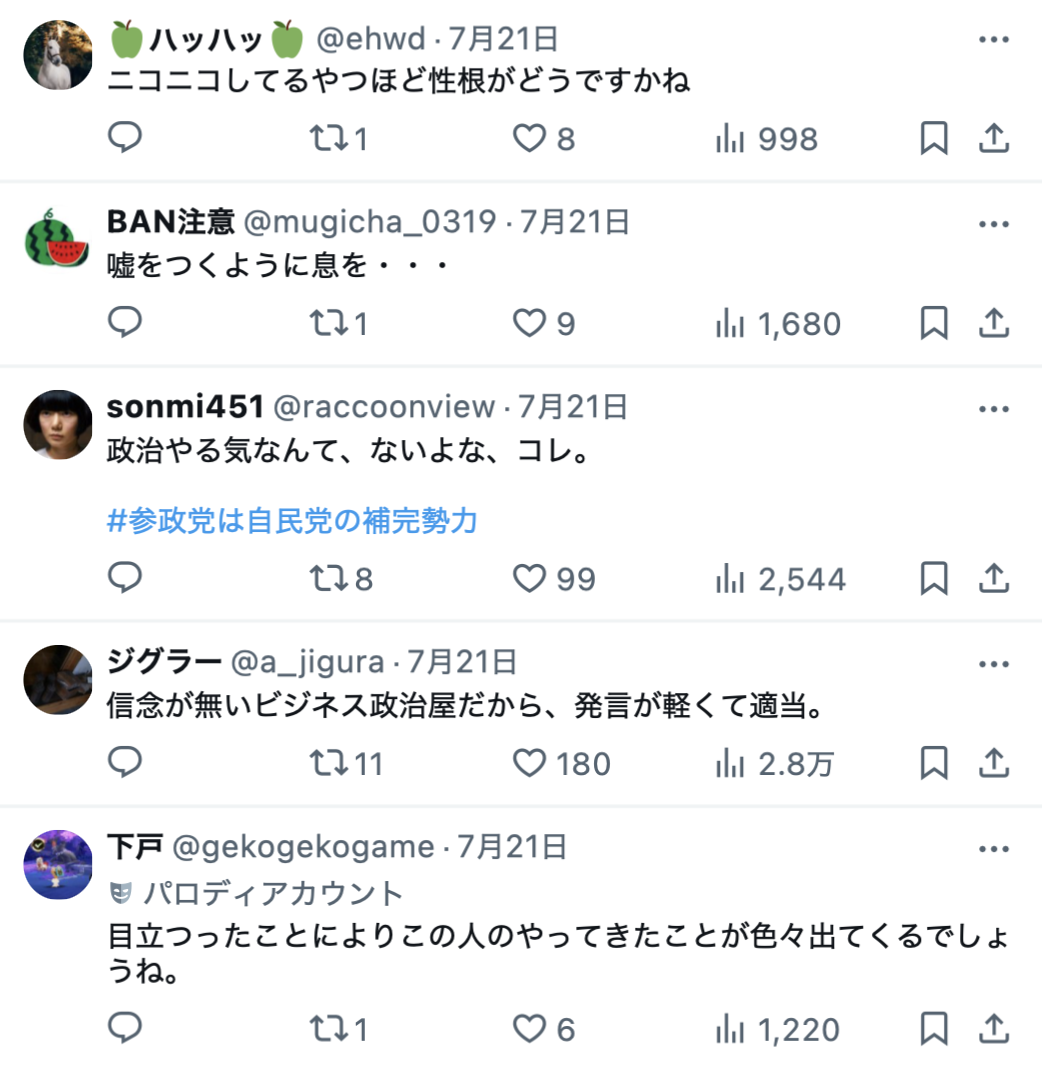The image size is (1042, 1070).
Task: Retweet the ジグラー post with 11 retweets
Action: pyautogui.click(x=346, y=764)
